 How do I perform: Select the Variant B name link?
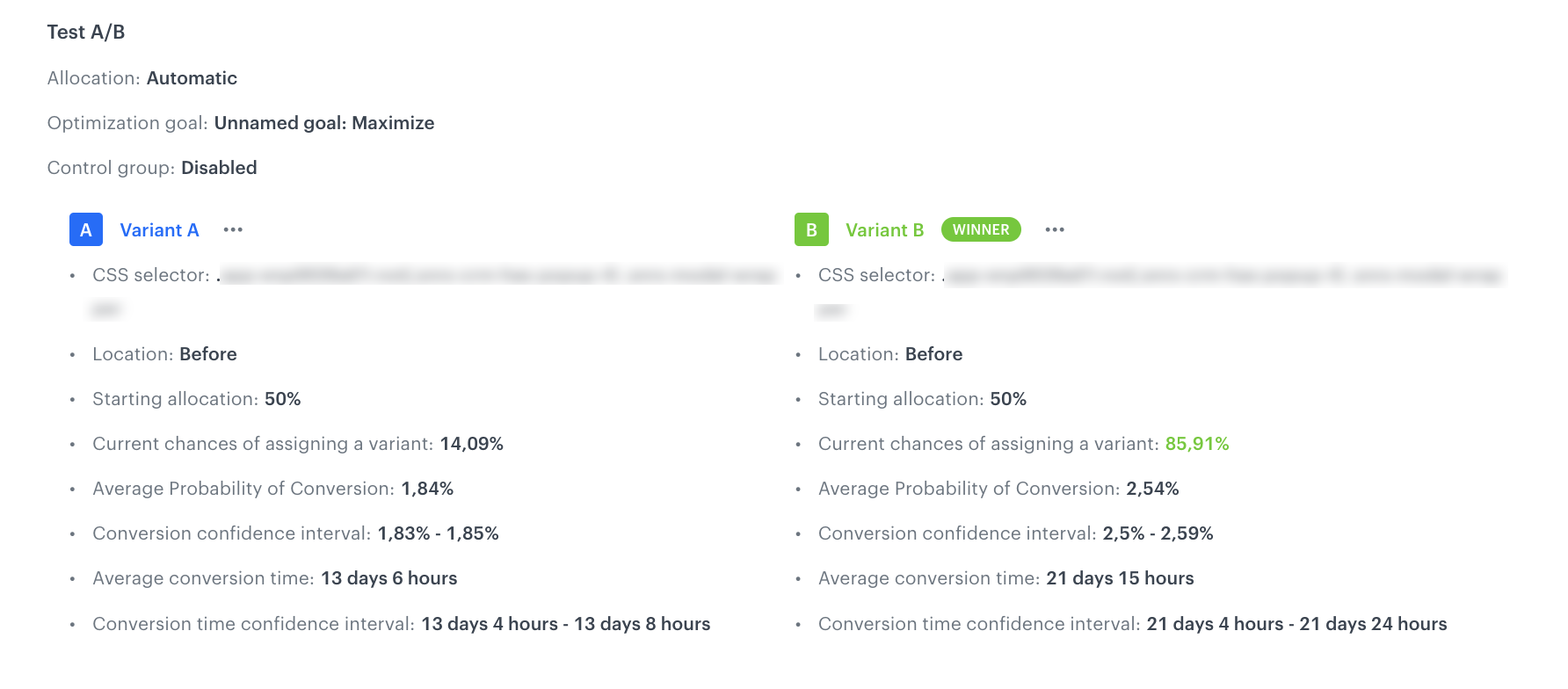pyautogui.click(x=885, y=229)
